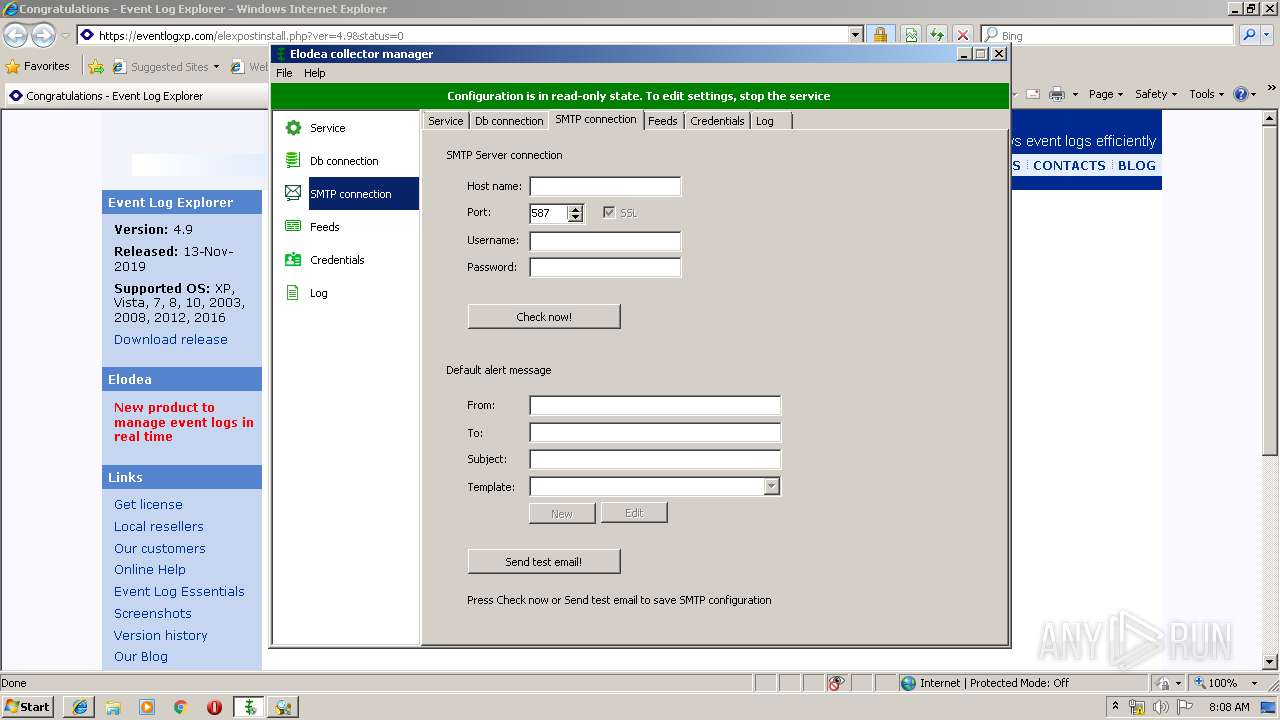Click the Action Center flag tray icon
Screen dimensions: 1280x720
click(x=1185, y=707)
